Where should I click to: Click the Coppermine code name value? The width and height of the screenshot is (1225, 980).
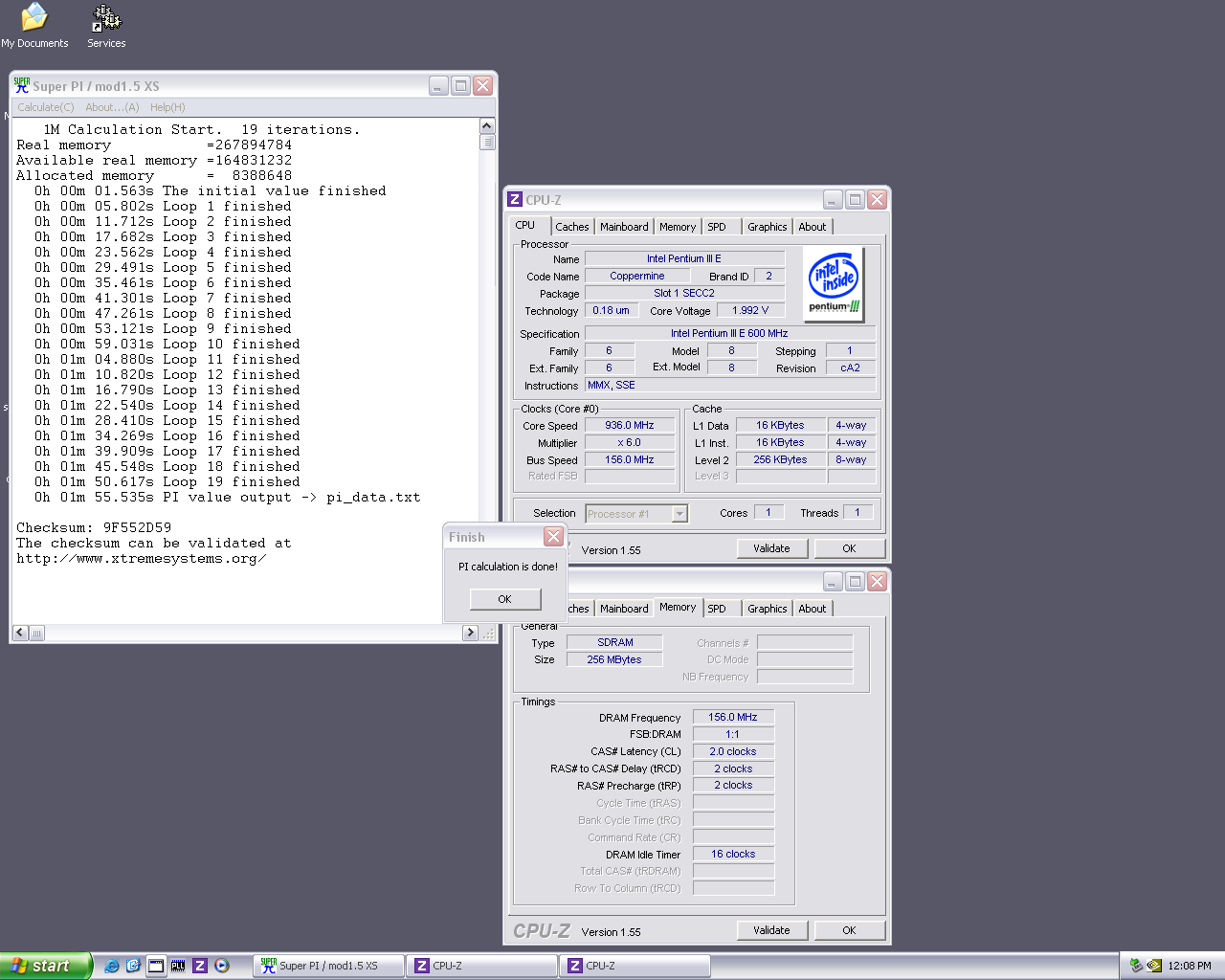(x=637, y=277)
